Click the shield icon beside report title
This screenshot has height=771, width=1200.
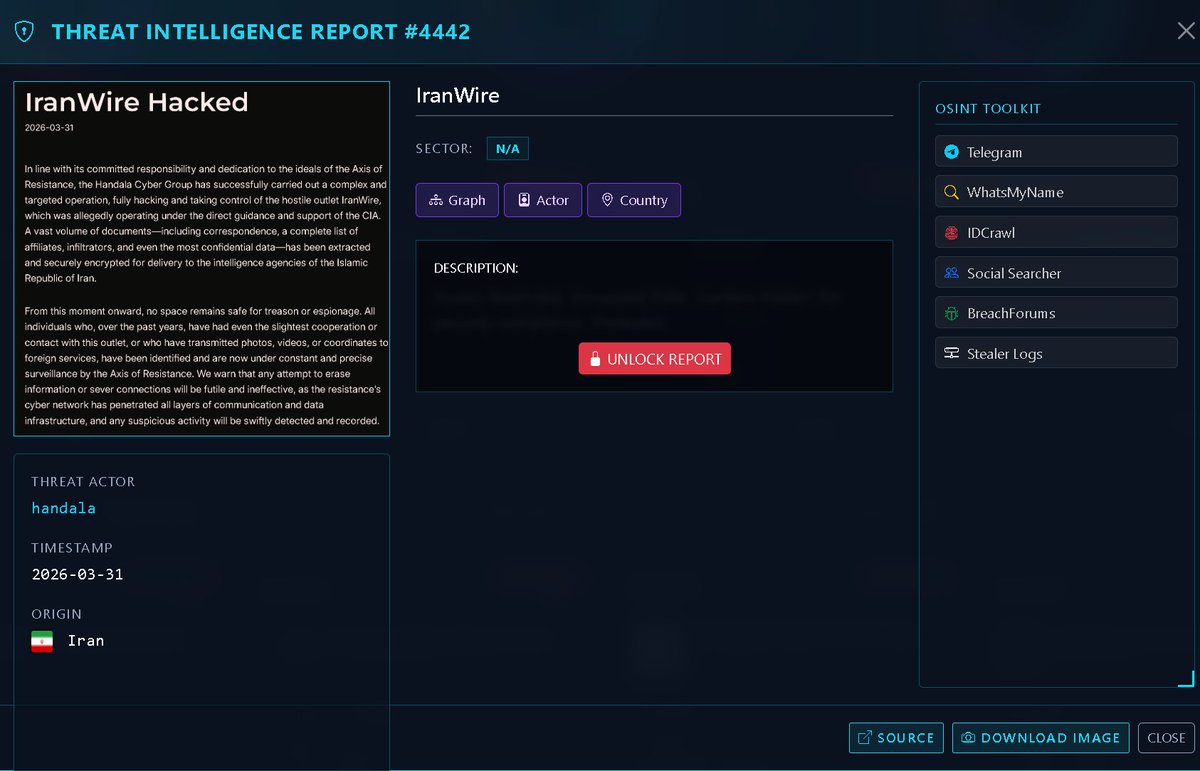click(x=24, y=32)
